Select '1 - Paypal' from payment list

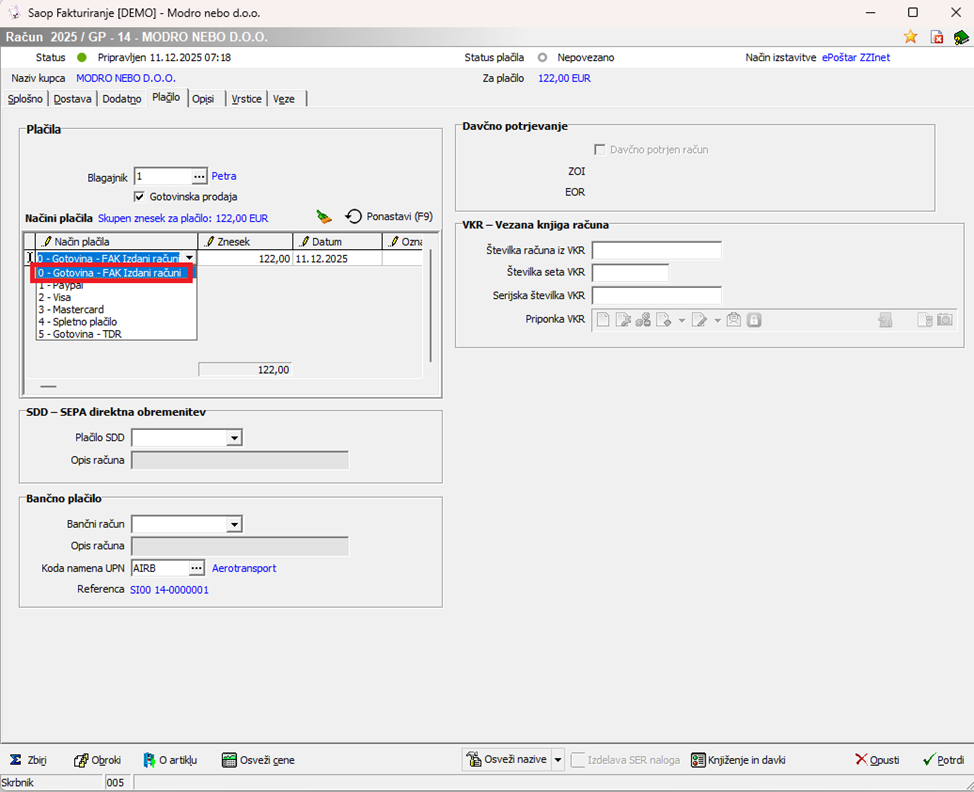[x=116, y=286]
